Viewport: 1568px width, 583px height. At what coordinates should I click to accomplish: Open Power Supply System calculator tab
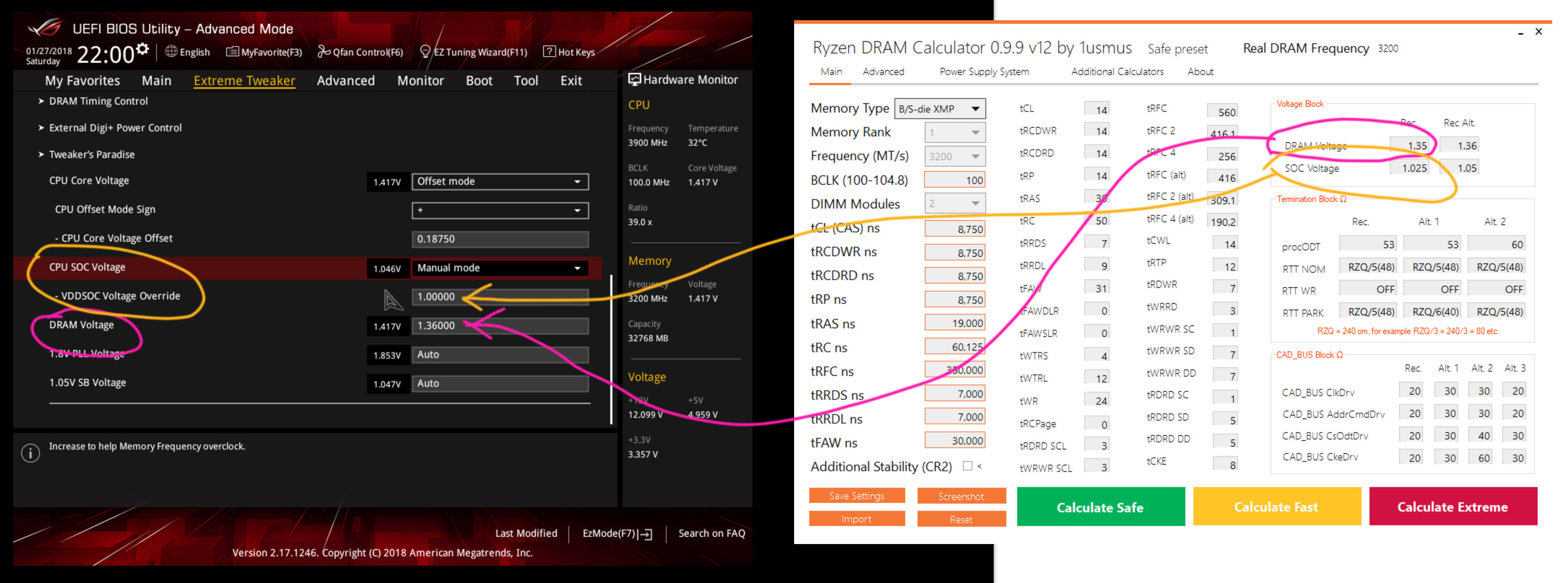pos(984,72)
